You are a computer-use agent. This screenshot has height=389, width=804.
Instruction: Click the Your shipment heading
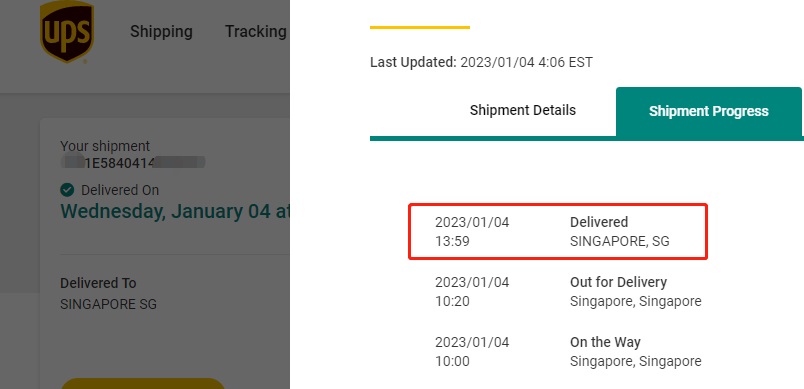pyautogui.click(x=105, y=146)
